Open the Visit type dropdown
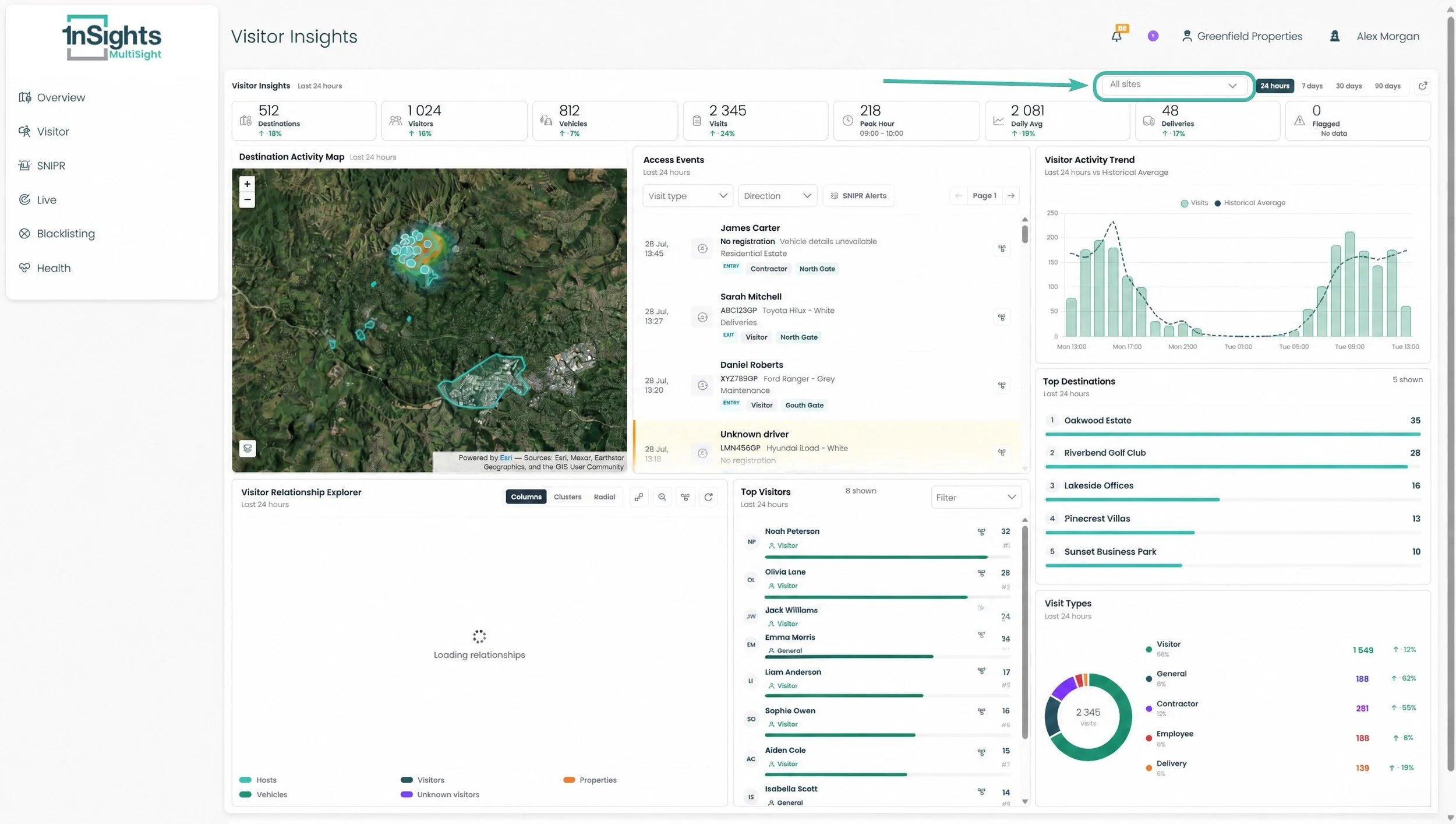The height and width of the screenshot is (824, 1456). pos(688,196)
